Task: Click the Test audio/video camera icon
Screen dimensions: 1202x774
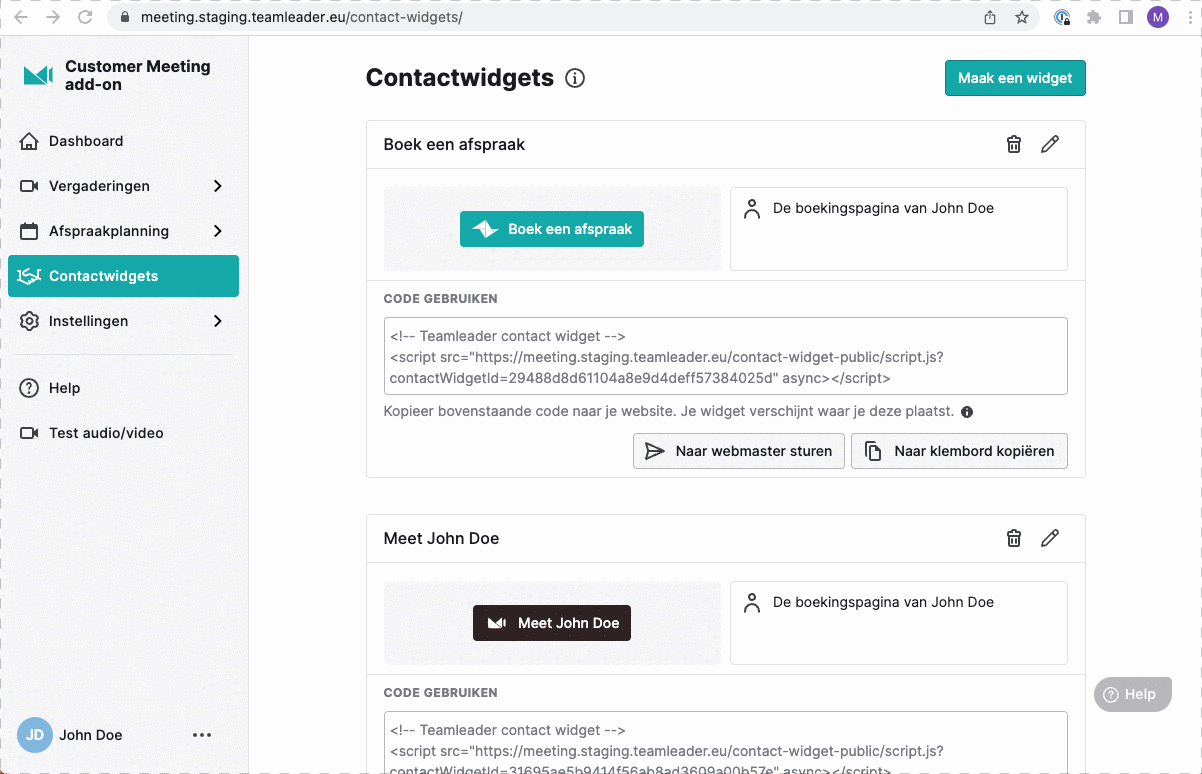Action: point(30,433)
